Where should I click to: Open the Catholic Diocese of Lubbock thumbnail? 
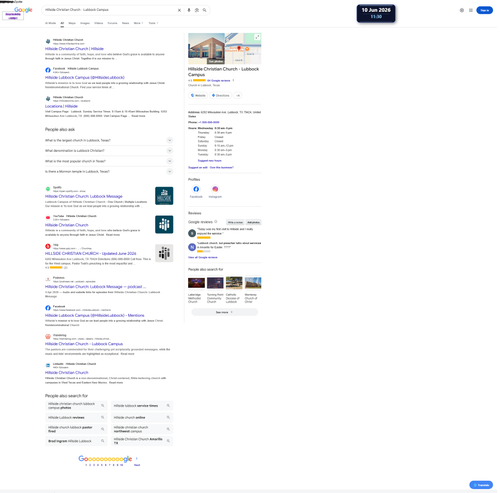point(234,283)
